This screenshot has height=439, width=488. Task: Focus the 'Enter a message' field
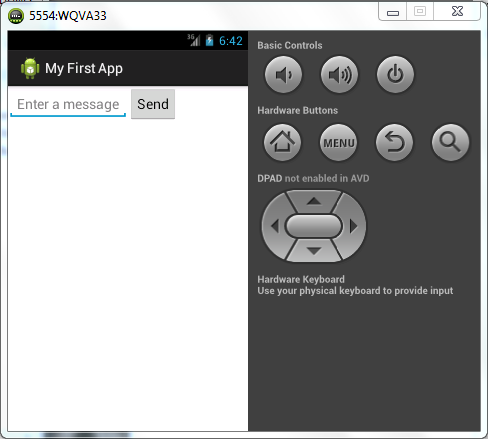tap(68, 105)
